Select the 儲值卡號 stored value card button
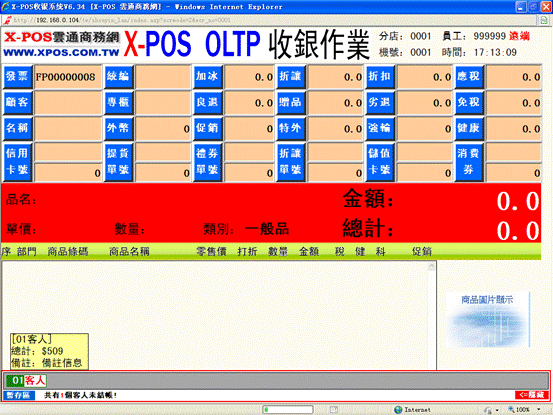Viewport: 553px width, 415px height. pos(379,162)
